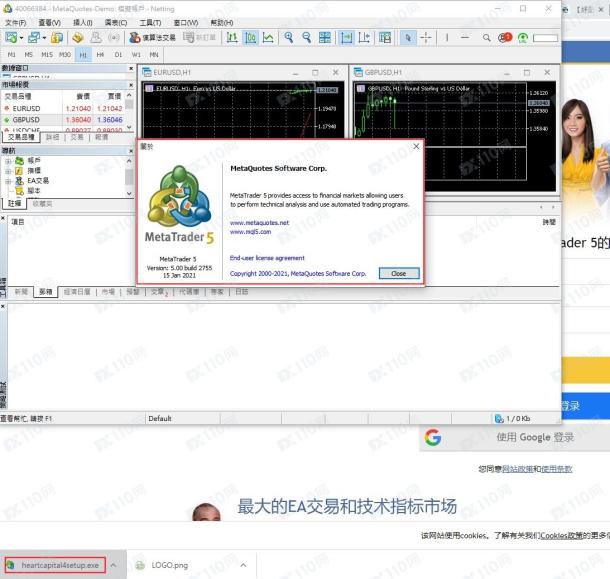Viewport: 610px width, 579px height.
Task: Expand the first tree node in Navigator
Action: (8, 161)
